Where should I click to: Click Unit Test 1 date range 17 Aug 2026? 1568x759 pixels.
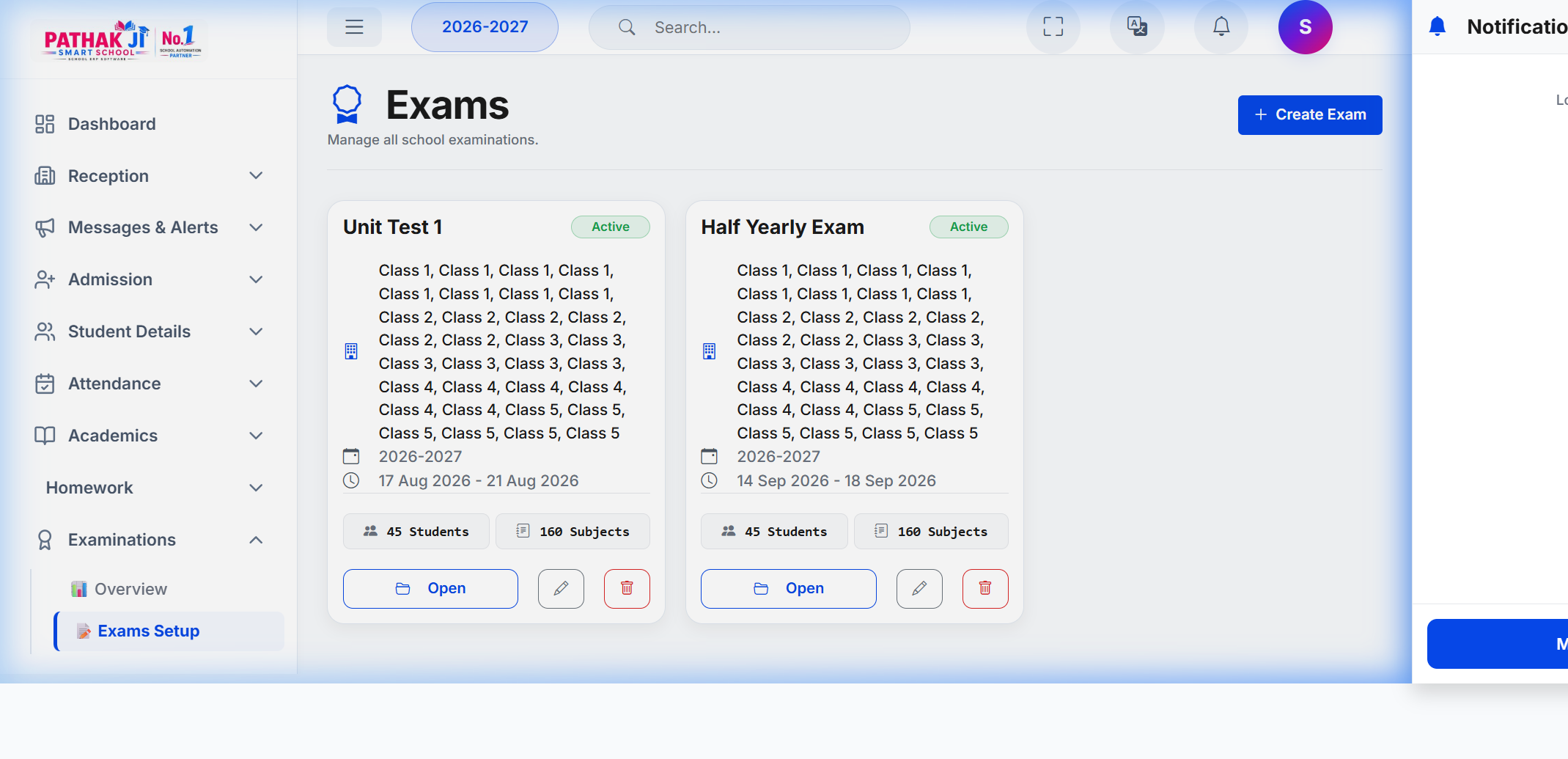(x=479, y=481)
